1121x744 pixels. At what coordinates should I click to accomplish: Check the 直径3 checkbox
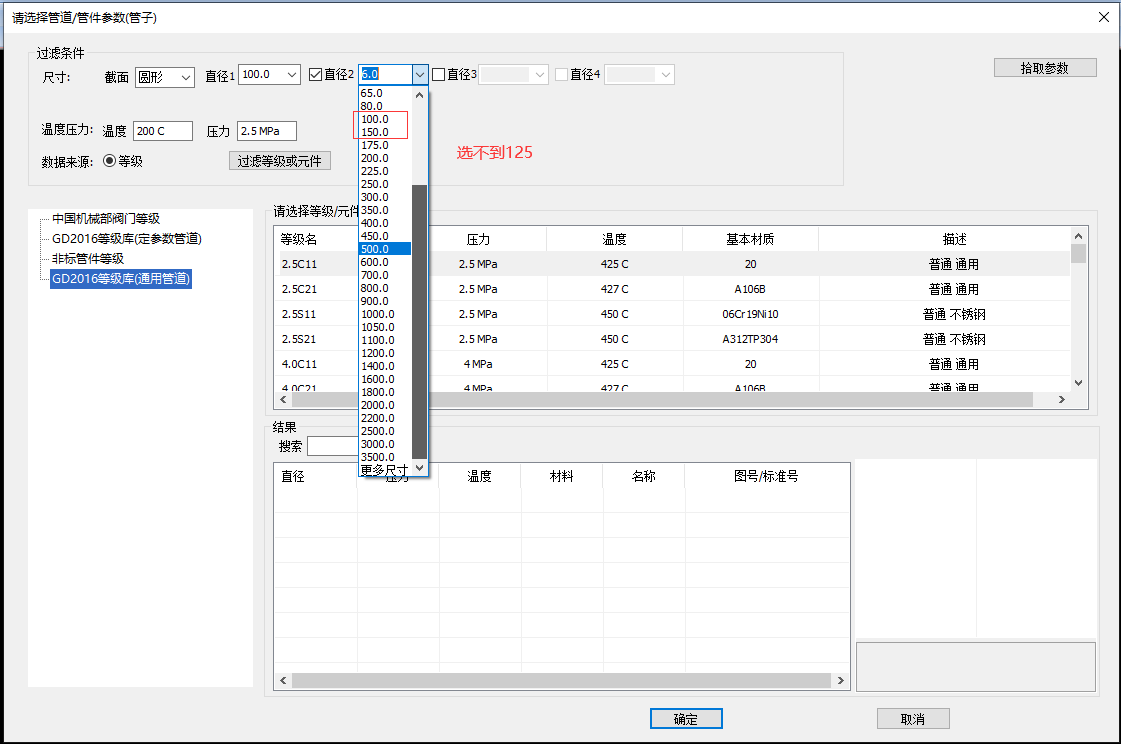point(439,75)
